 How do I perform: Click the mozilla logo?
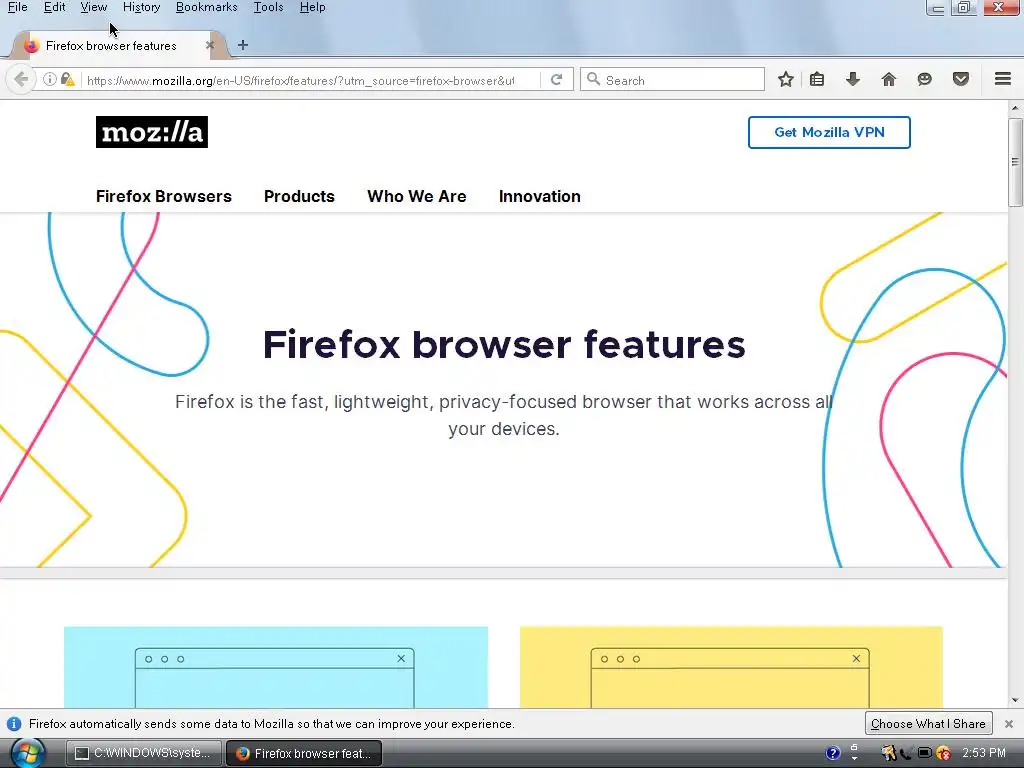pos(152,132)
